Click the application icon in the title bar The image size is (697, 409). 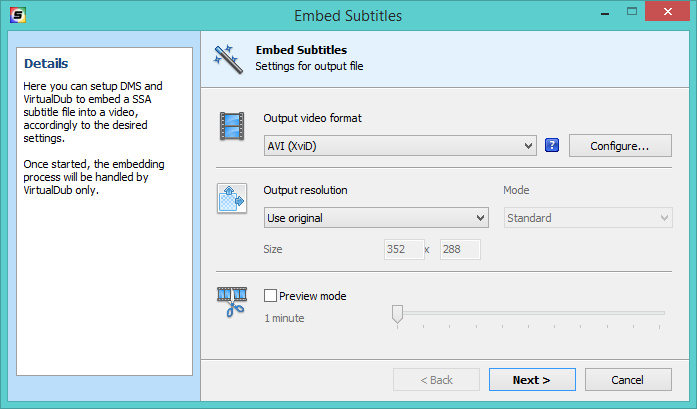(x=17, y=15)
